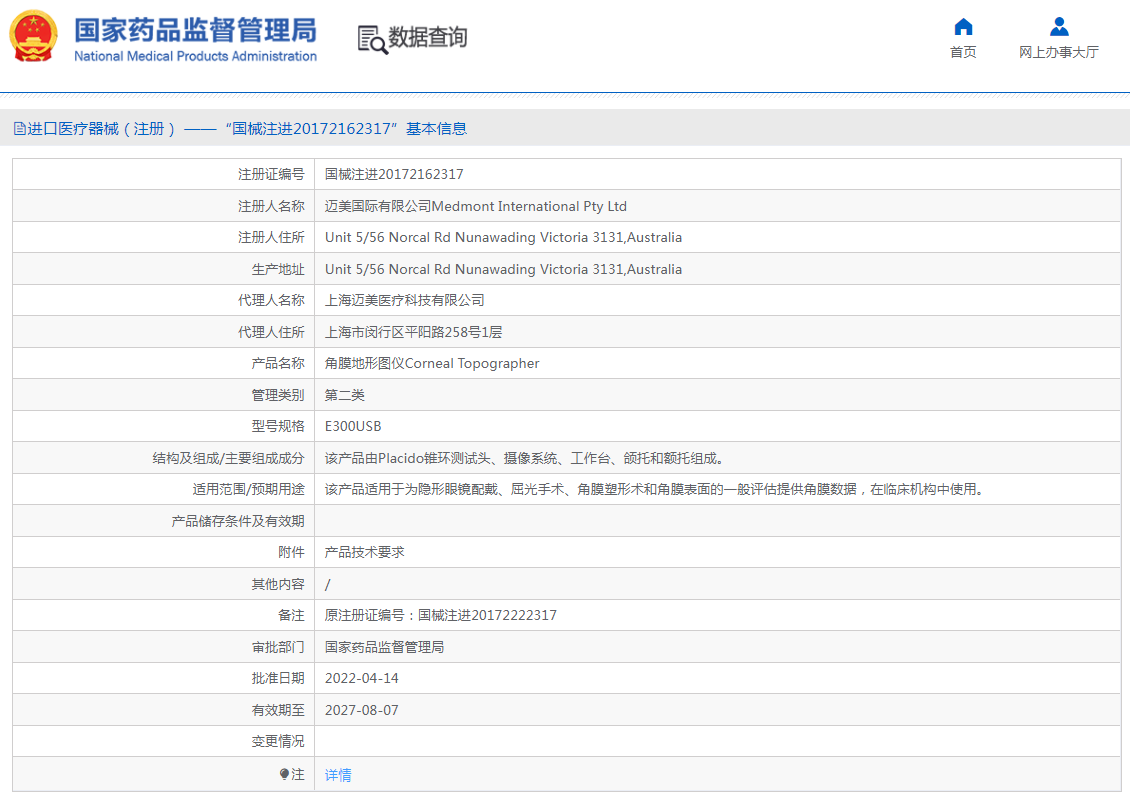Click the 注册证编号 label

tap(271, 174)
